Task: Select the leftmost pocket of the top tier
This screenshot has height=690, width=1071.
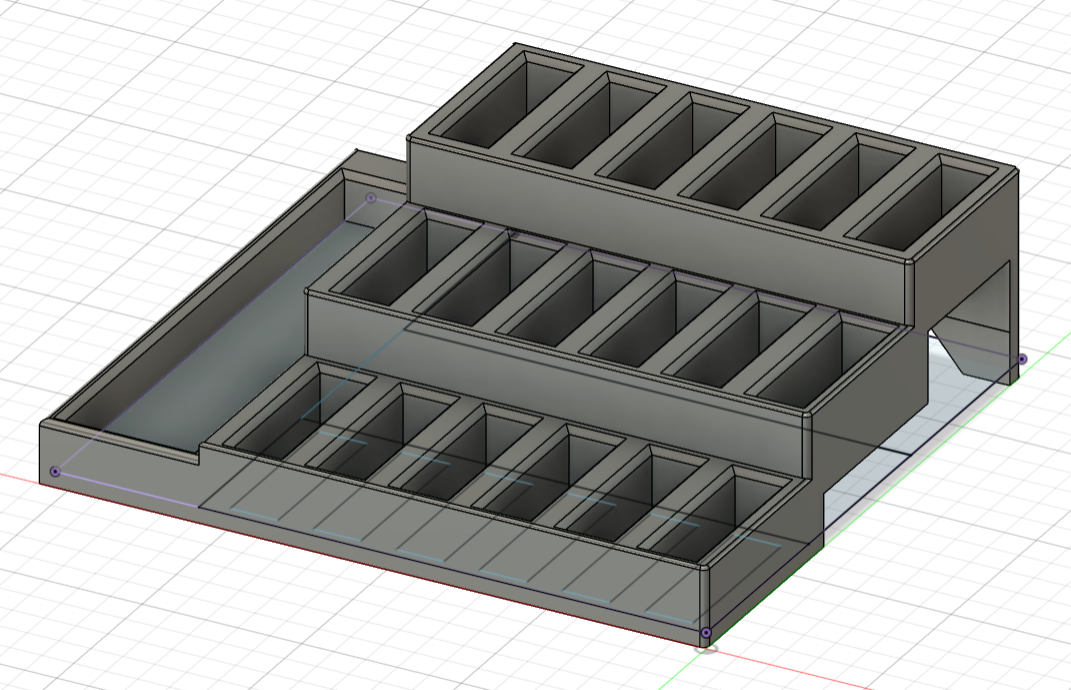Action: pyautogui.click(x=509, y=99)
